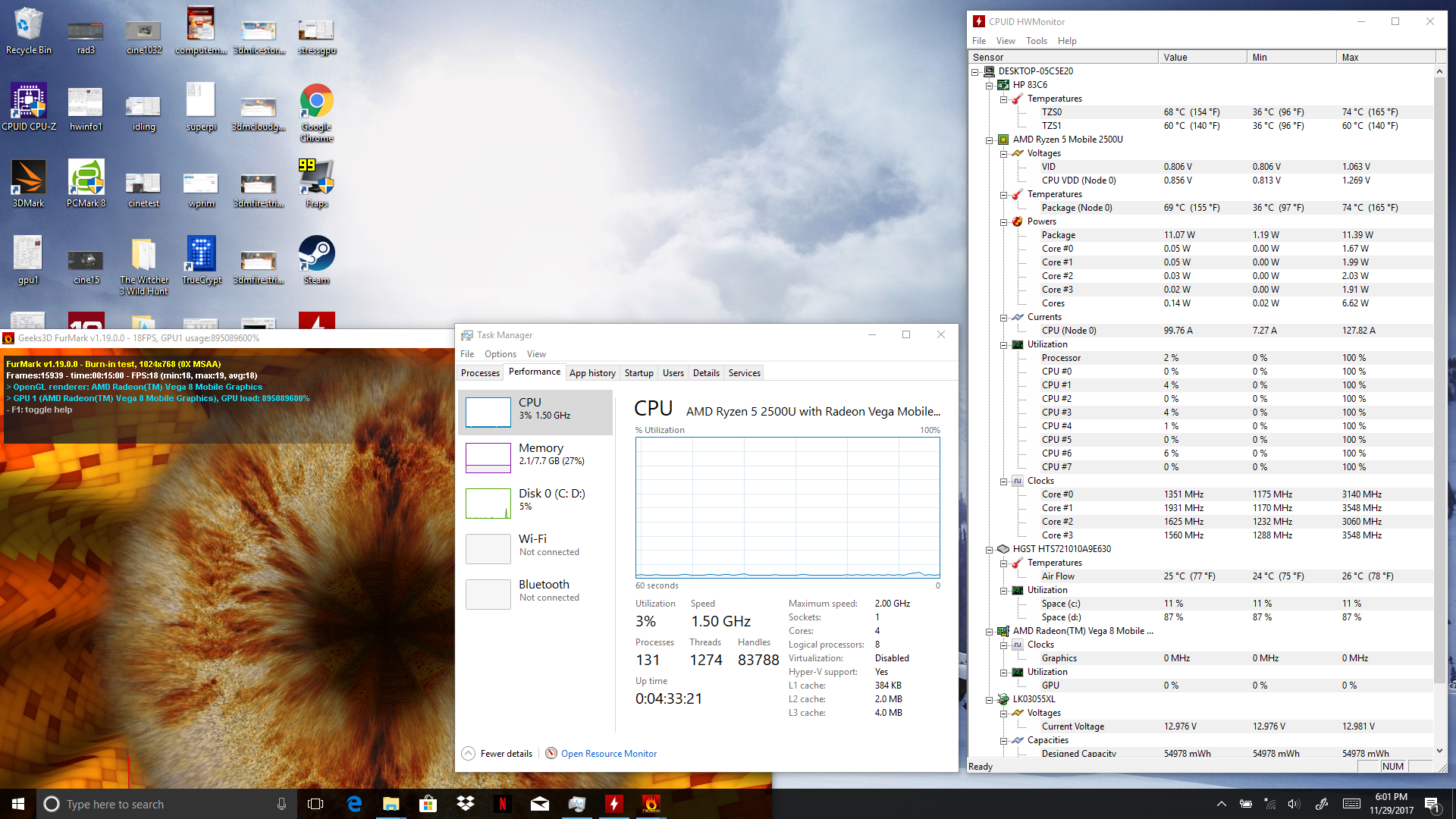This screenshot has width=1456, height=819.
Task: Click the Netflix icon in taskbar
Action: point(502,804)
